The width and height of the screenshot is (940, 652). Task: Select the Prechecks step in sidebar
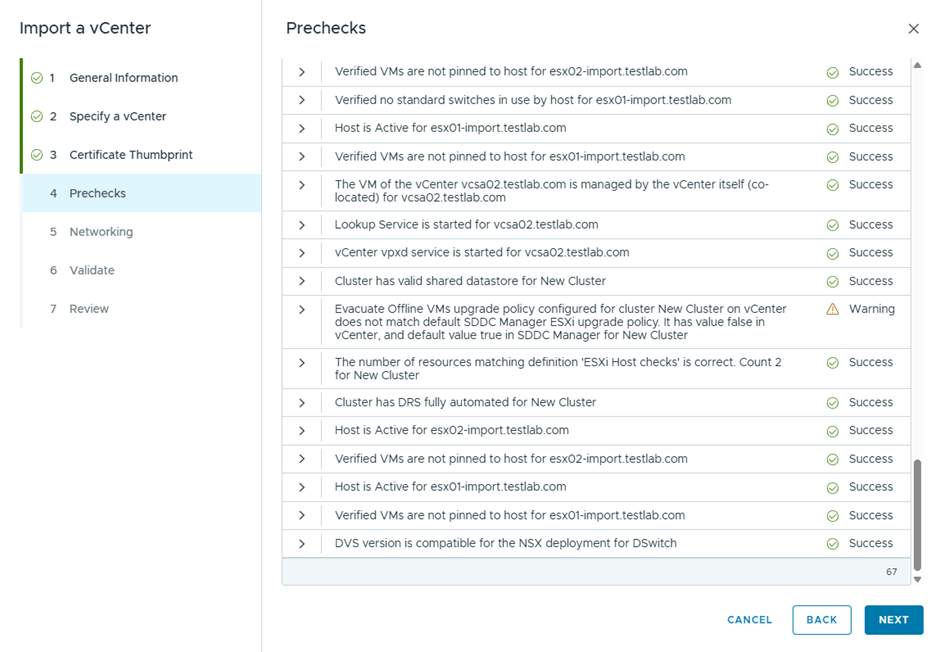pyautogui.click(x=97, y=193)
